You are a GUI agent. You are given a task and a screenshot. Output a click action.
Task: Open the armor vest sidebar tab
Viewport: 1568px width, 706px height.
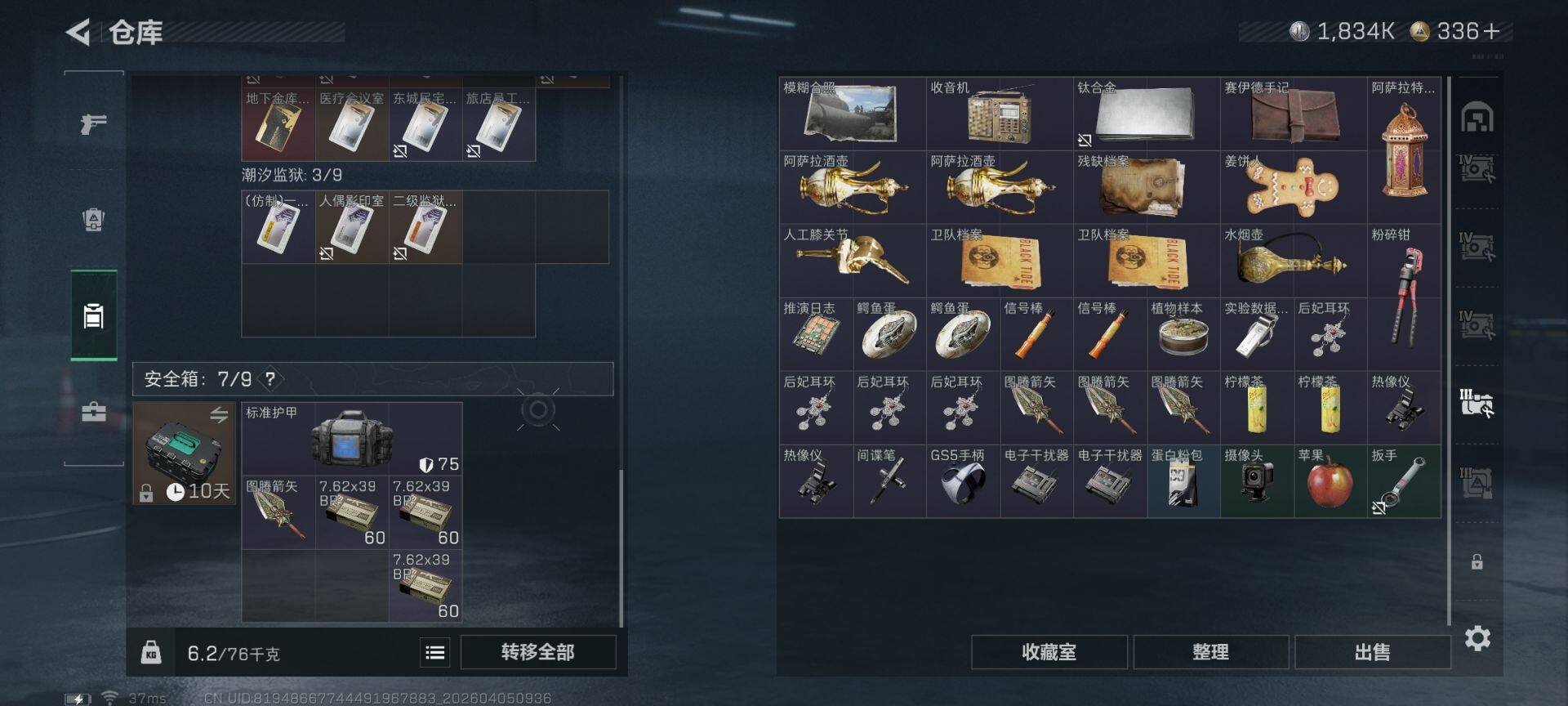coord(94,220)
